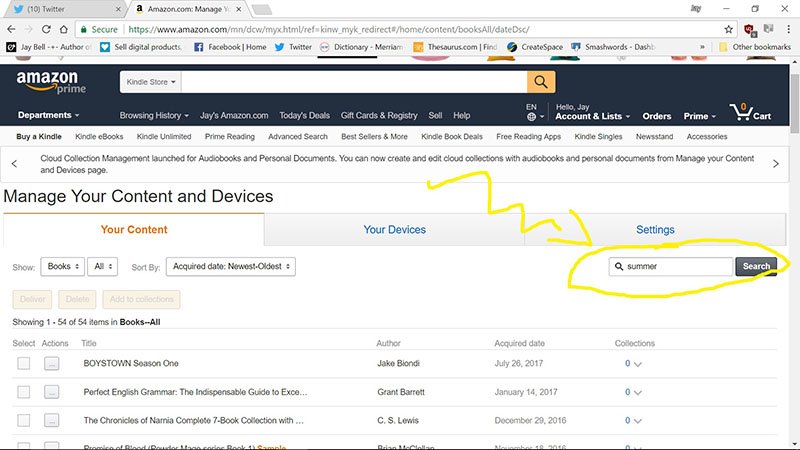Open the browser Home icon
Image resolution: width=800 pixels, height=450 pixels.
pyautogui.click(x=63, y=29)
